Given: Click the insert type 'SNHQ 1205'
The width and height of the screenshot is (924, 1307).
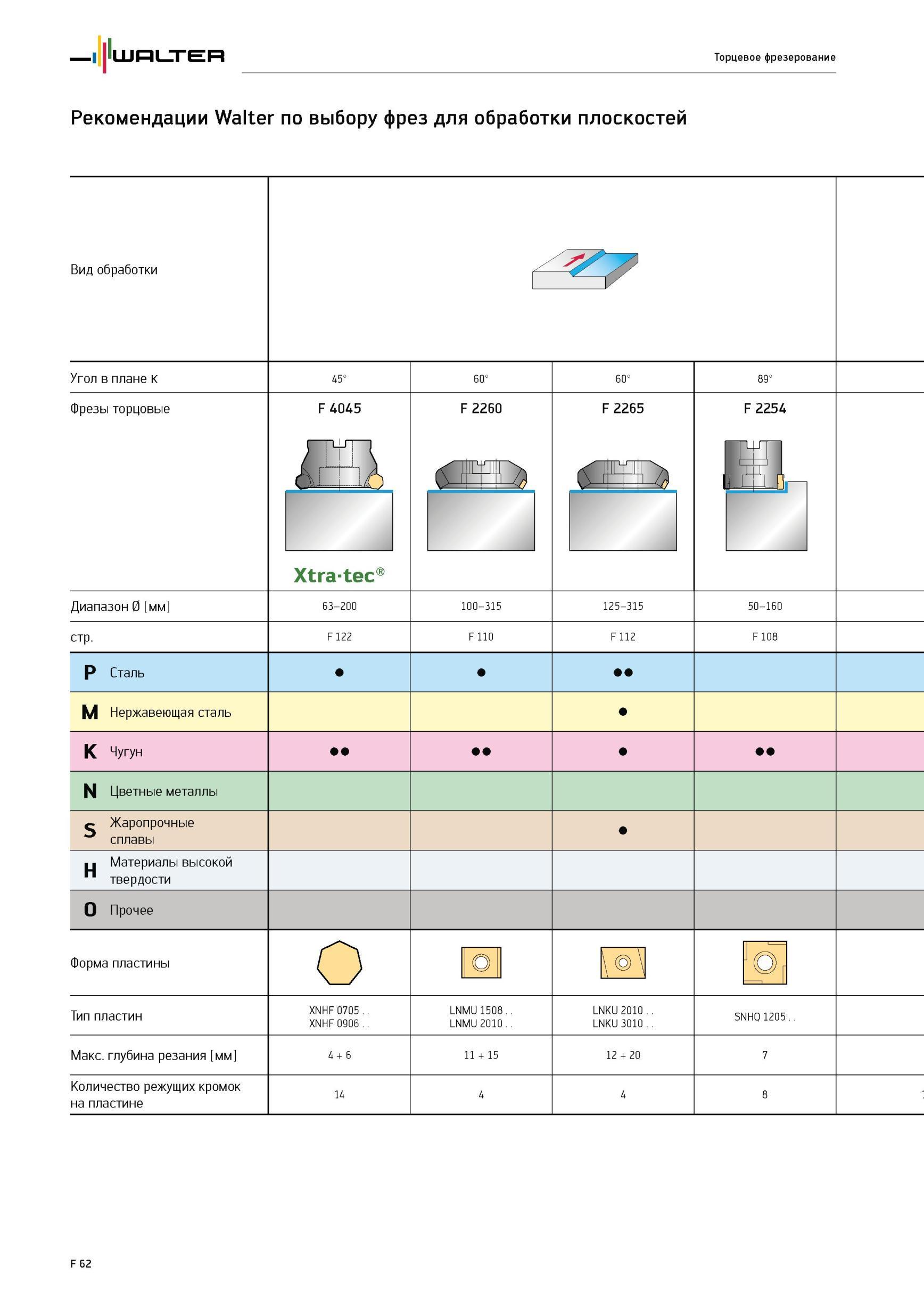Looking at the screenshot, I should [765, 1016].
